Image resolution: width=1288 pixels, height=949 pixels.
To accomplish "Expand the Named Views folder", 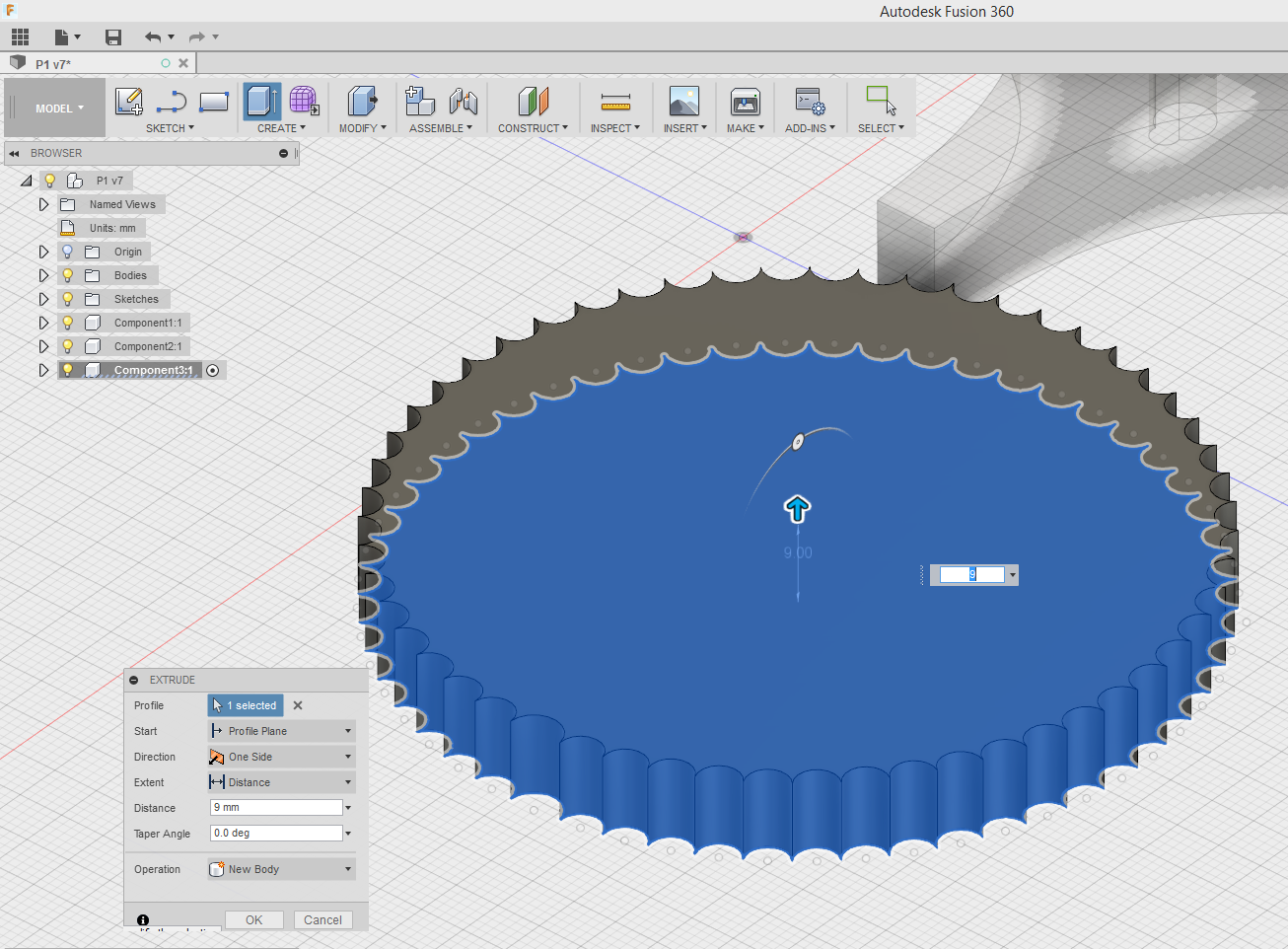I will click(43, 204).
